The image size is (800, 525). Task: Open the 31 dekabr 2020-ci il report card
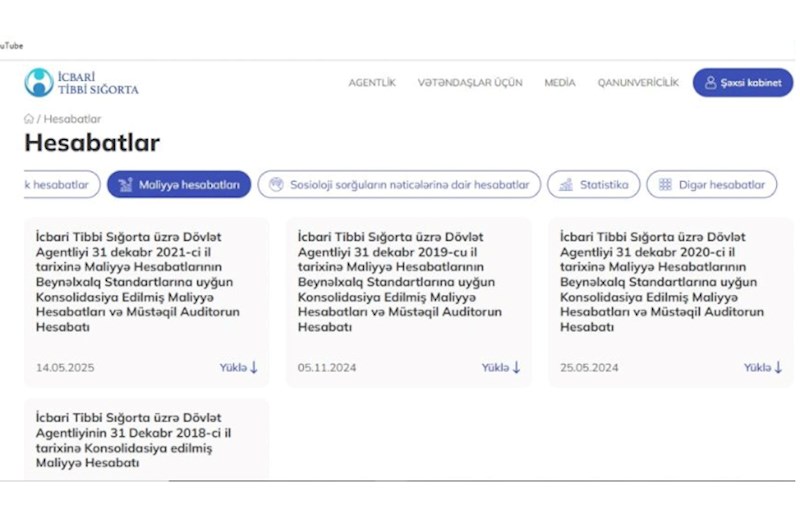[x=671, y=302]
